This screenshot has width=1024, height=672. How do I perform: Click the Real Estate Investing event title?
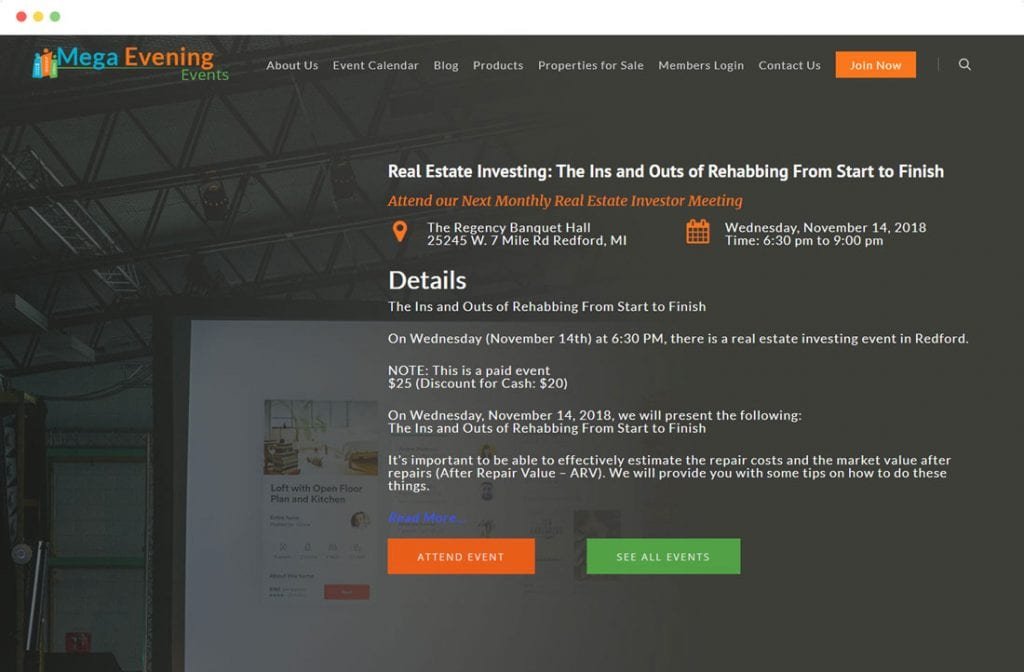click(665, 172)
